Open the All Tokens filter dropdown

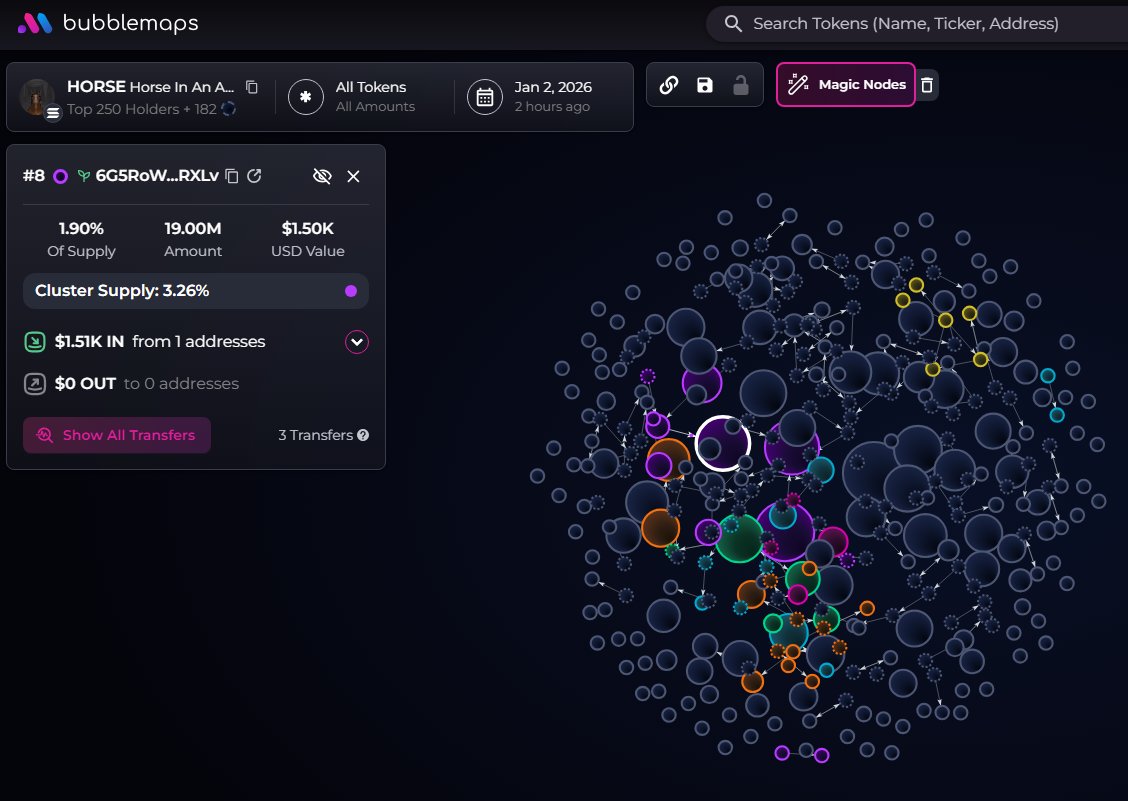tap(360, 97)
